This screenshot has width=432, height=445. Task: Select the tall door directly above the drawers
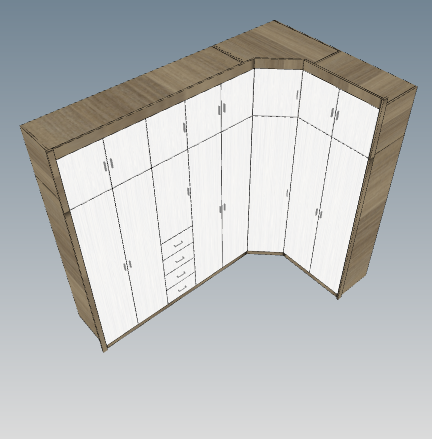click(x=172, y=197)
